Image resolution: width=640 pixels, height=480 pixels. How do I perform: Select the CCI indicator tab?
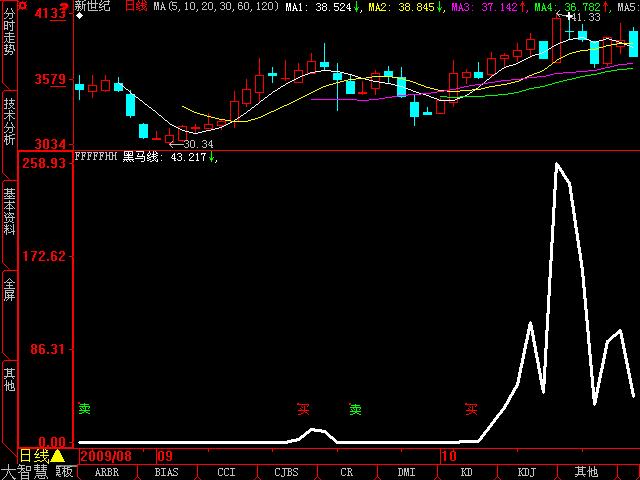click(x=226, y=472)
